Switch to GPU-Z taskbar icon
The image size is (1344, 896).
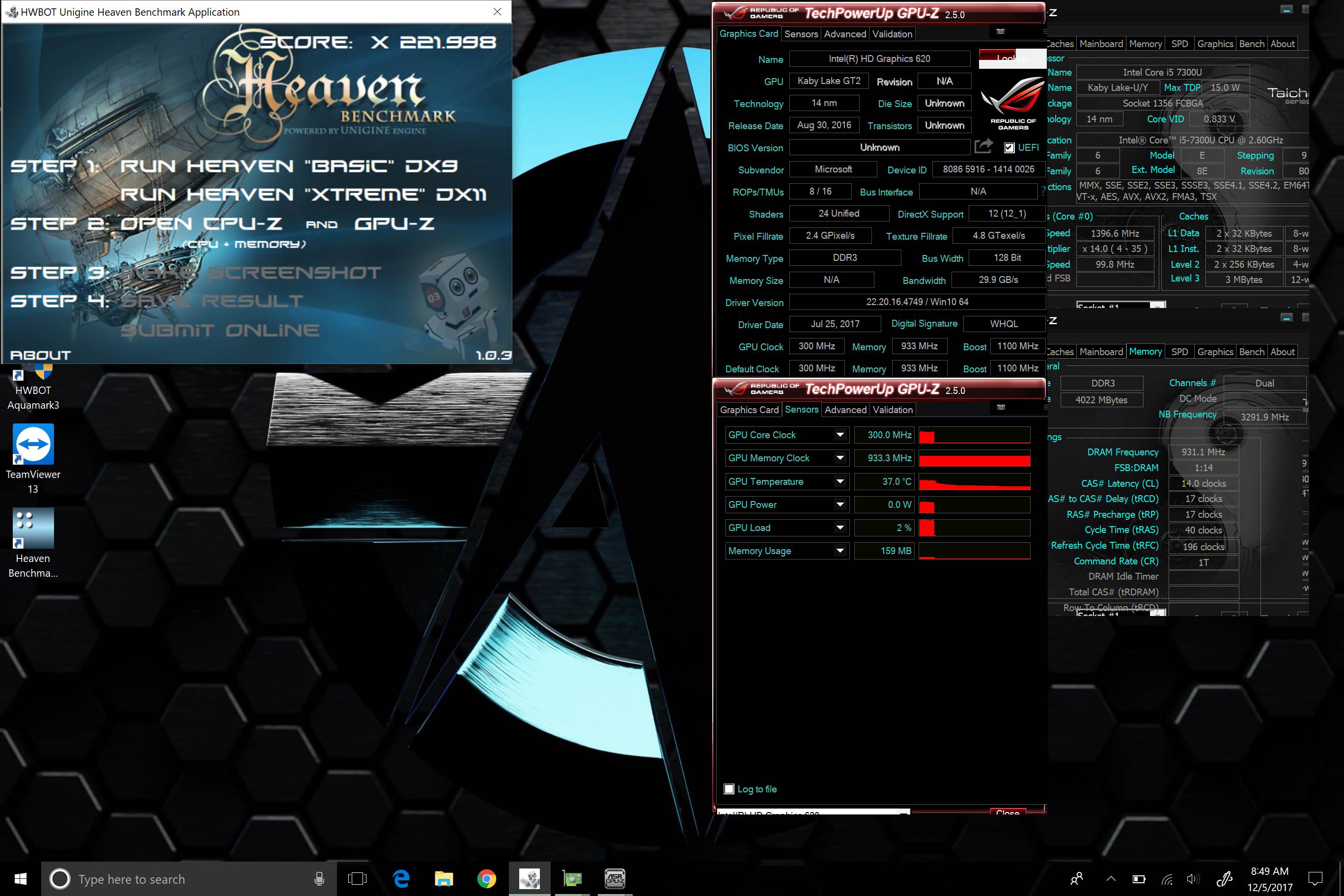point(572,879)
